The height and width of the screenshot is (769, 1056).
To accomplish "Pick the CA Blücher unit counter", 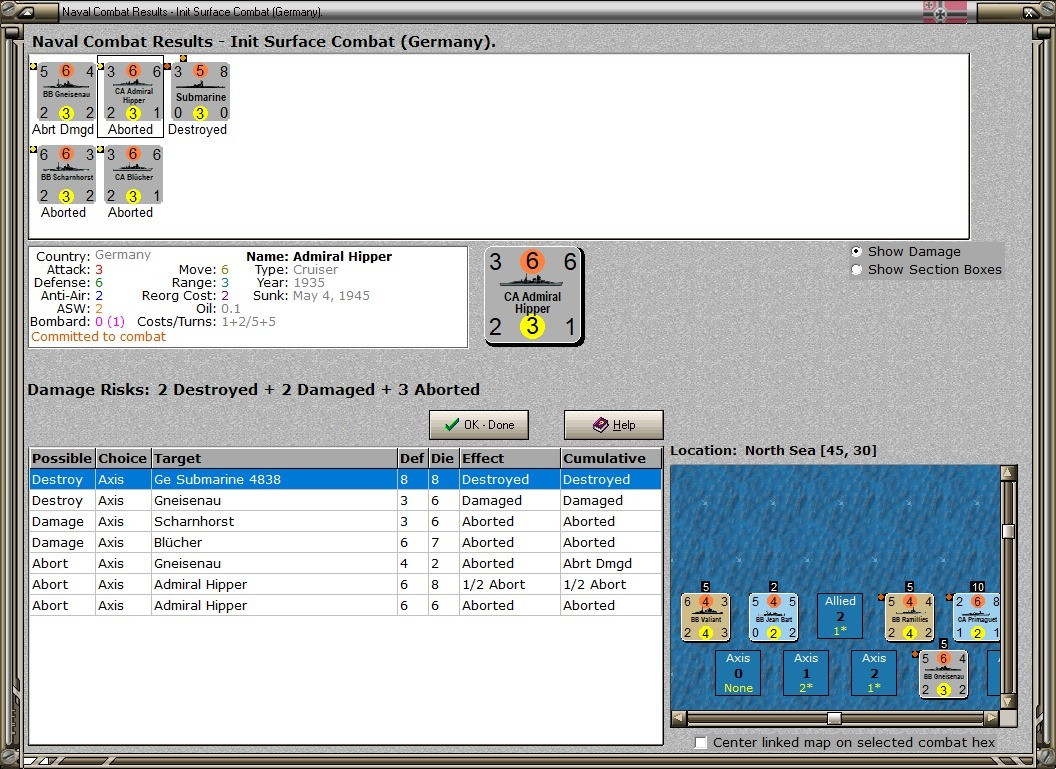I will pos(133,175).
